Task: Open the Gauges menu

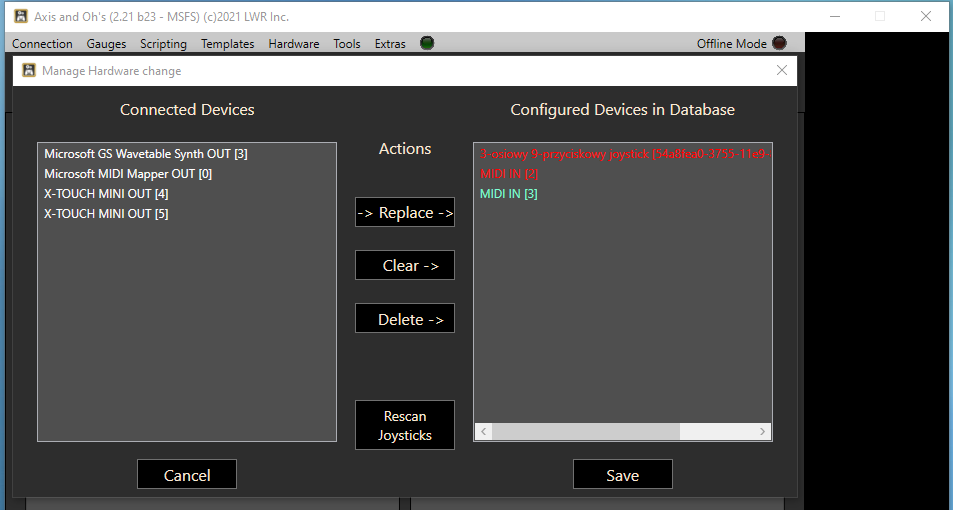Action: [106, 44]
